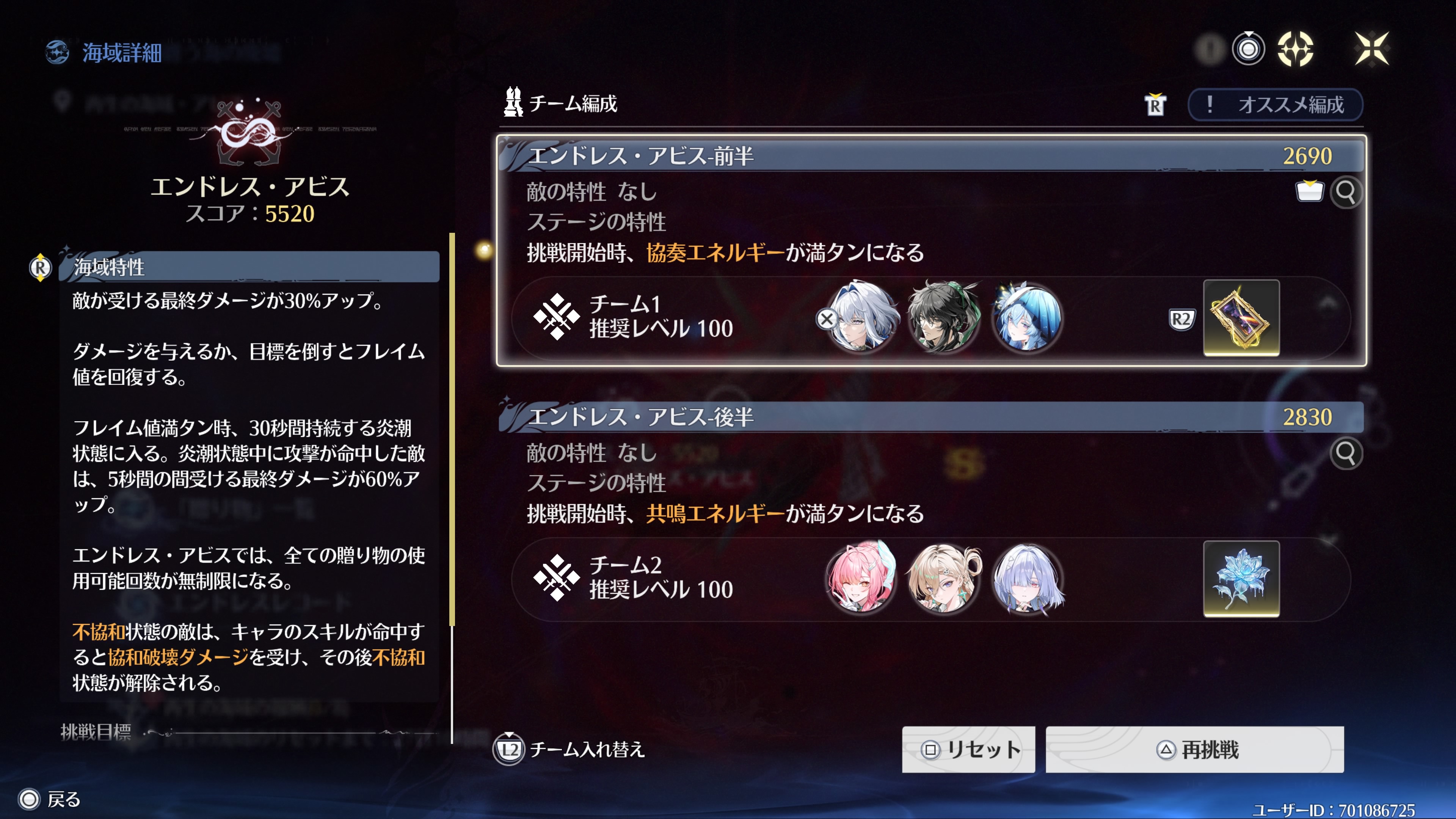Screen dimensions: 1456x819
Task: Toggle チーム入れ替え to swap teams
Action: [569, 750]
